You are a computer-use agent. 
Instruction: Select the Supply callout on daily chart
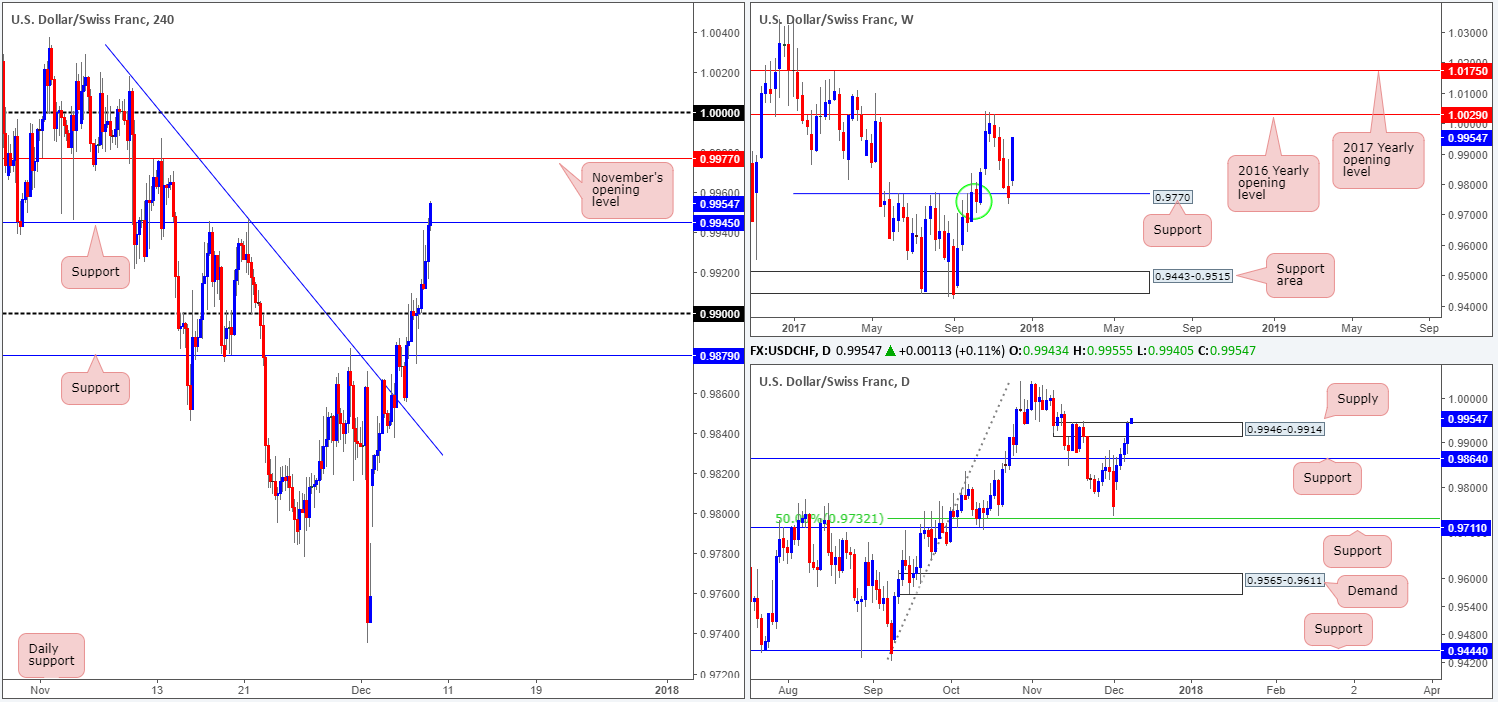coord(1358,399)
